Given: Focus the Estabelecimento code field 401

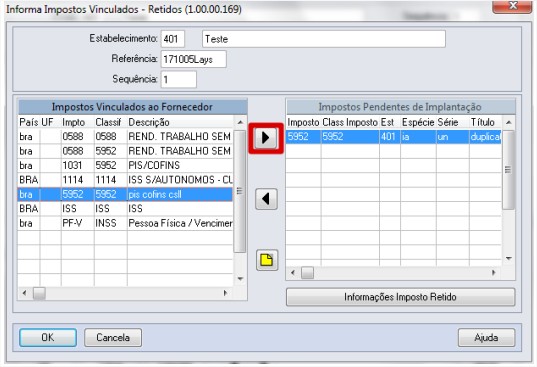Looking at the screenshot, I should (173, 39).
